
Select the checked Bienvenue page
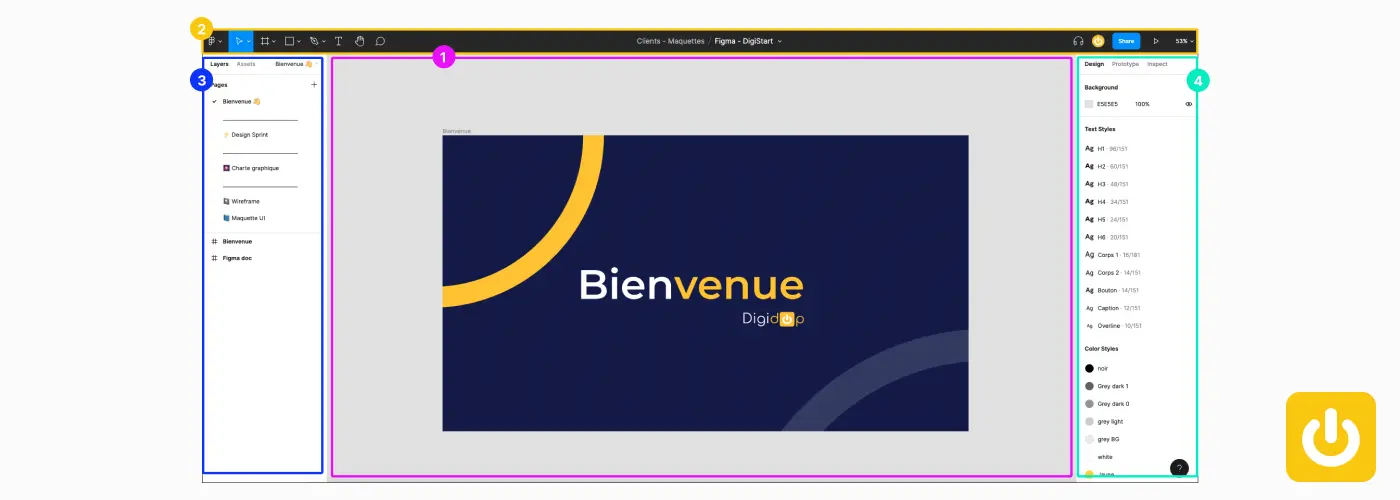241,101
